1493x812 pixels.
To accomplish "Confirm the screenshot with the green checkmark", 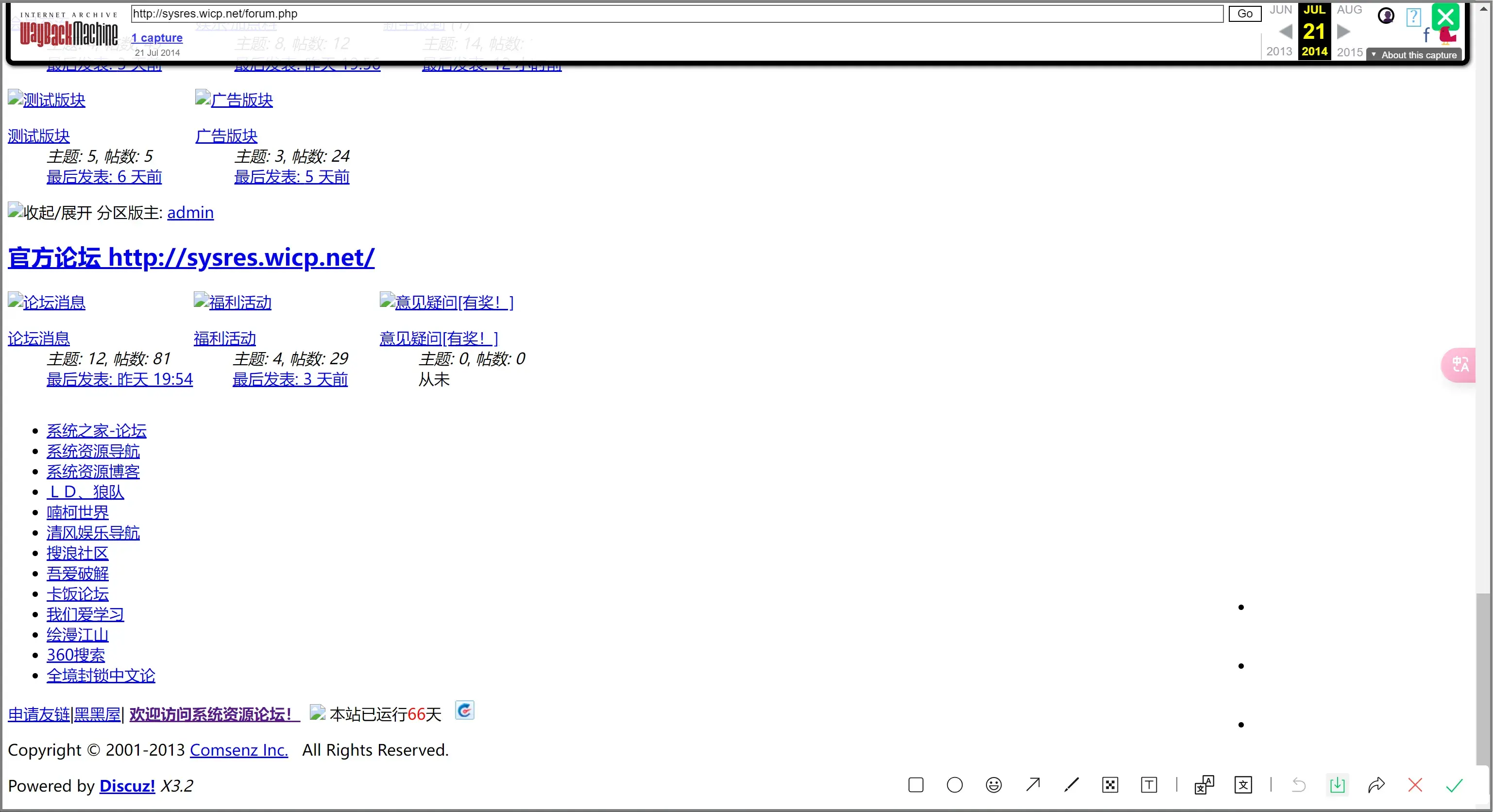I will pyautogui.click(x=1454, y=785).
